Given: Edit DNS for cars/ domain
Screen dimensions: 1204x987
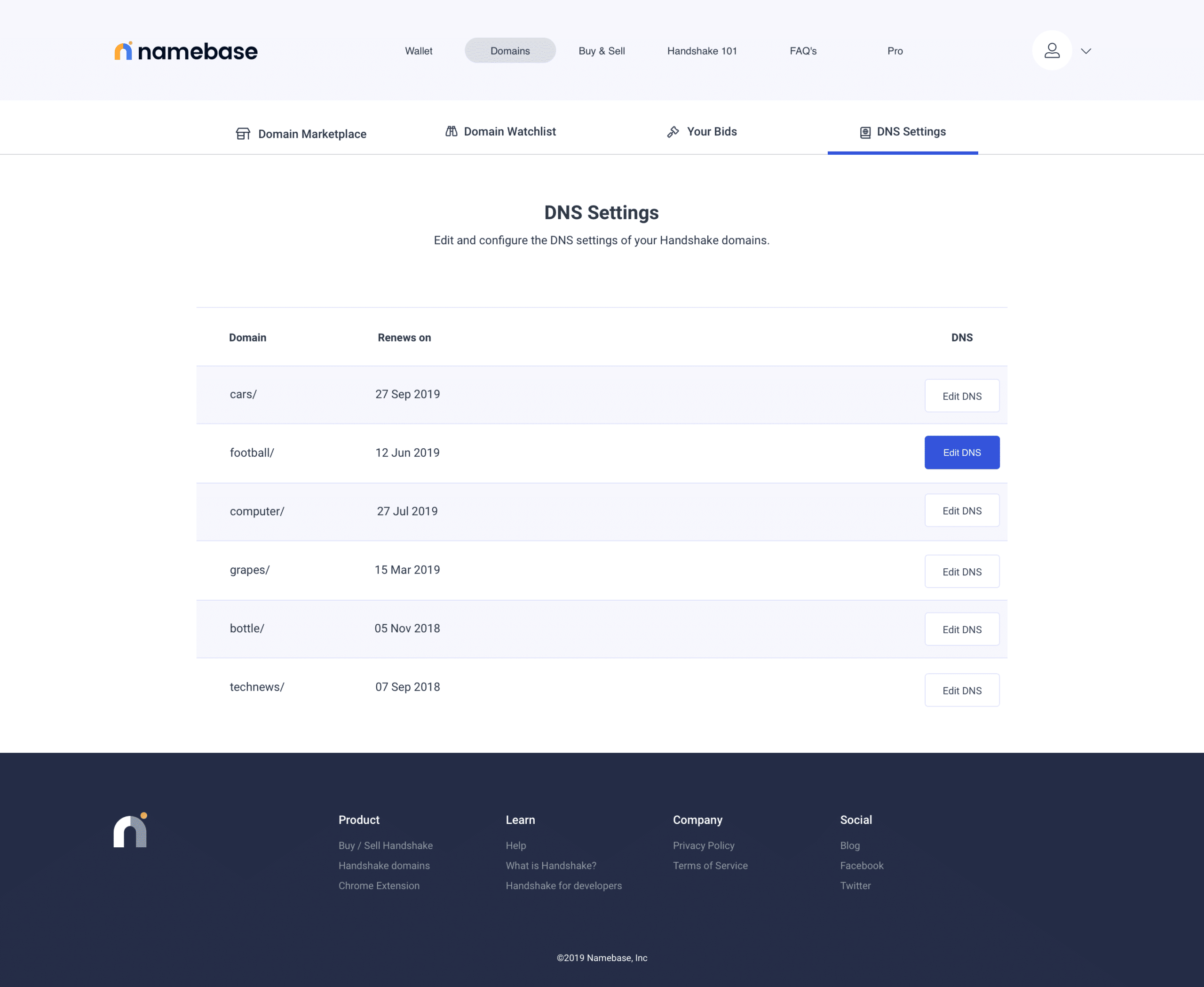Looking at the screenshot, I should click(x=962, y=396).
